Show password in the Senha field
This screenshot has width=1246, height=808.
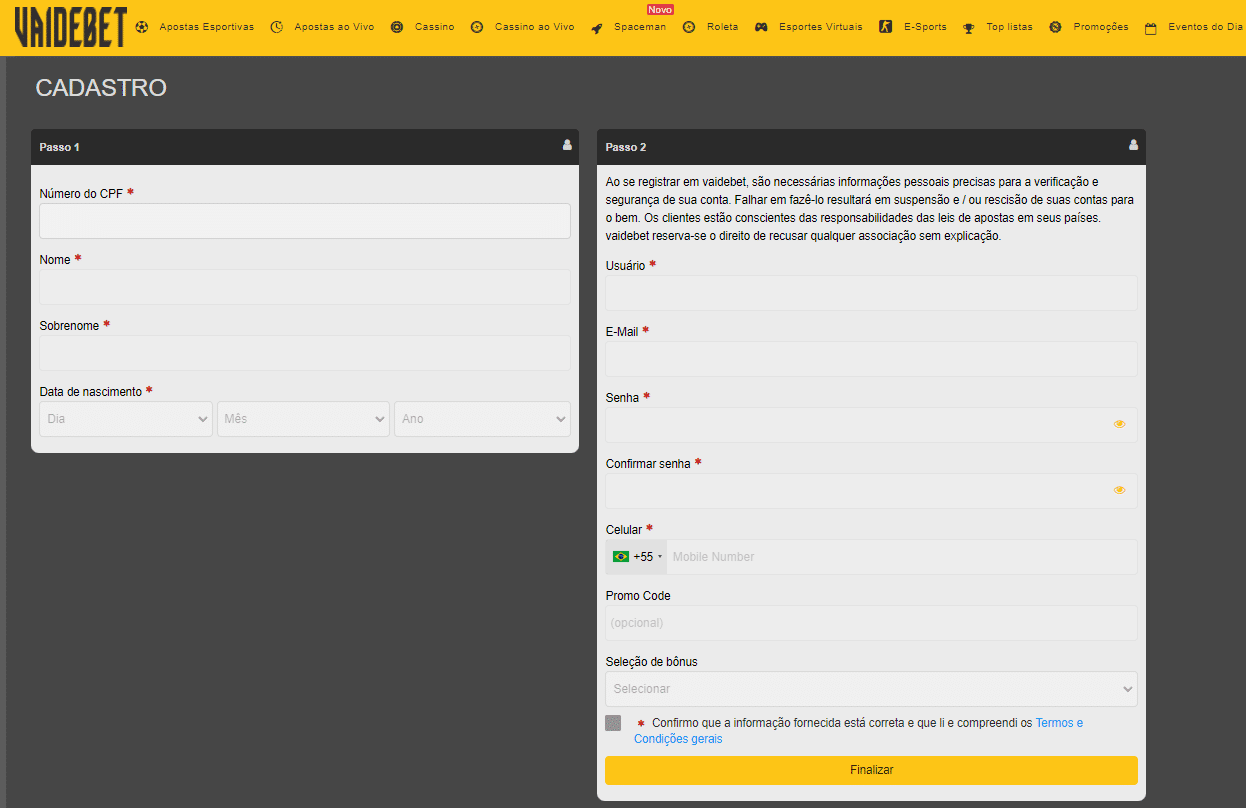pos(1119,424)
